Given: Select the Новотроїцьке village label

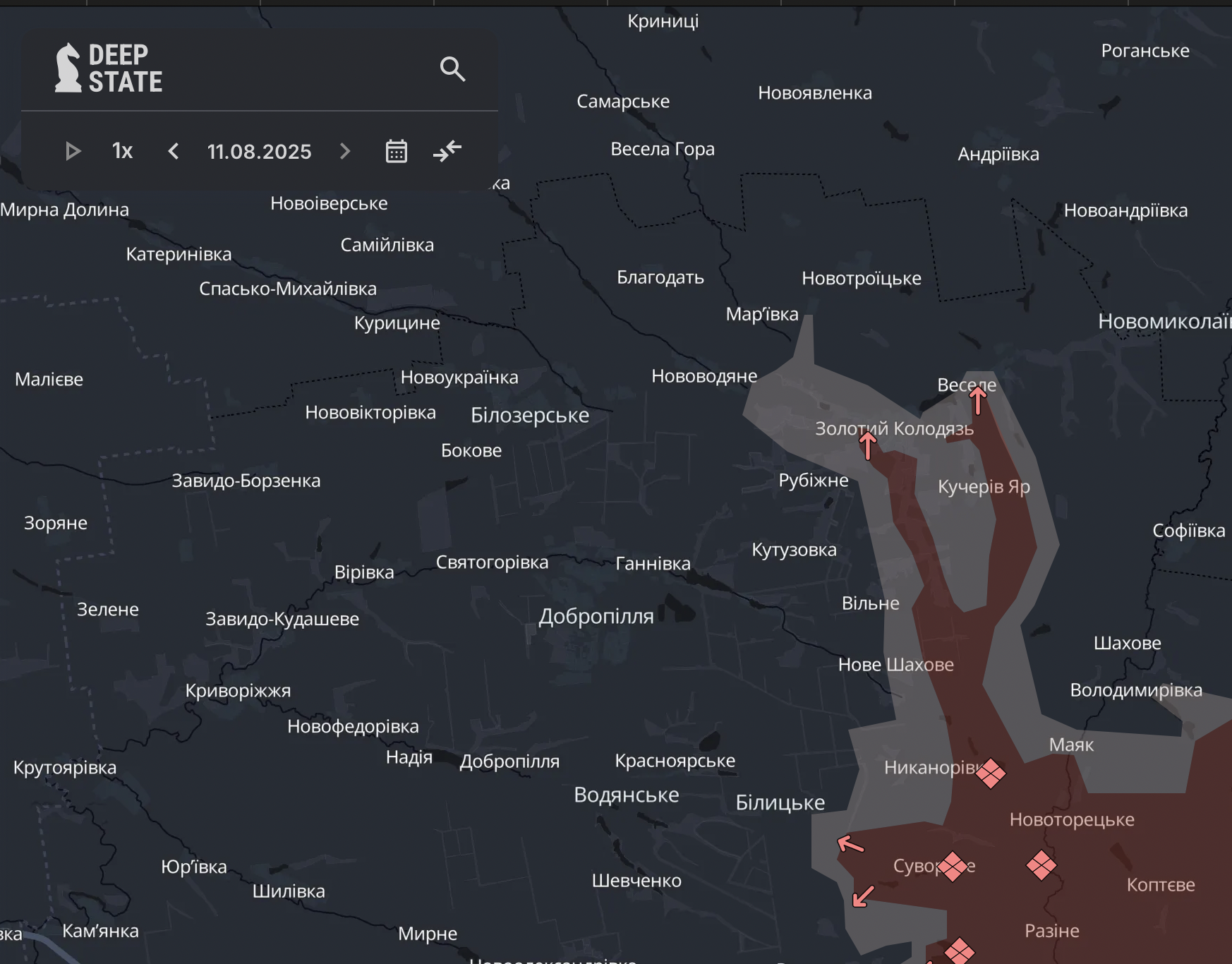Looking at the screenshot, I should (861, 278).
